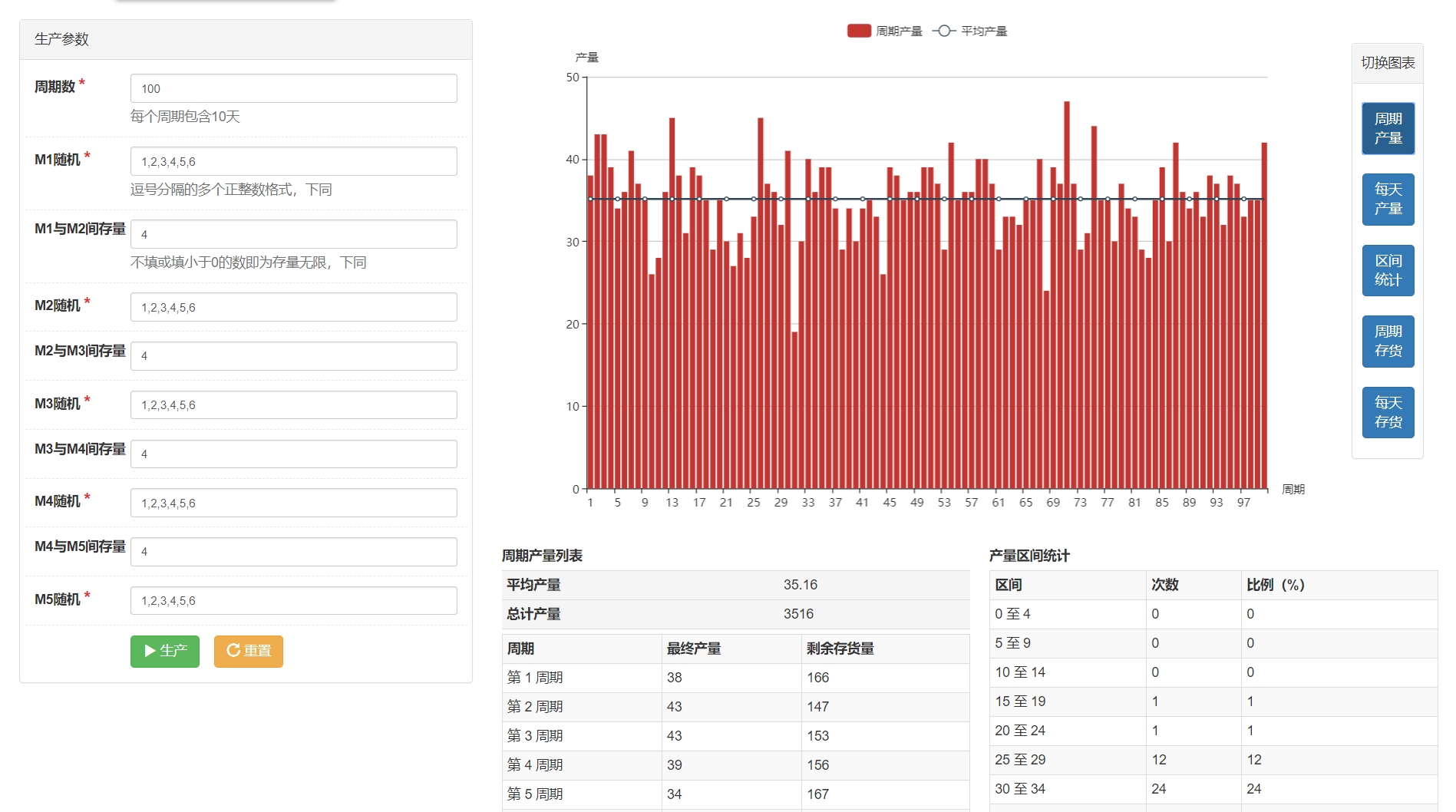The image size is (1456, 812).
Task: Toggle the 周期产量 legend series
Action: click(885, 31)
